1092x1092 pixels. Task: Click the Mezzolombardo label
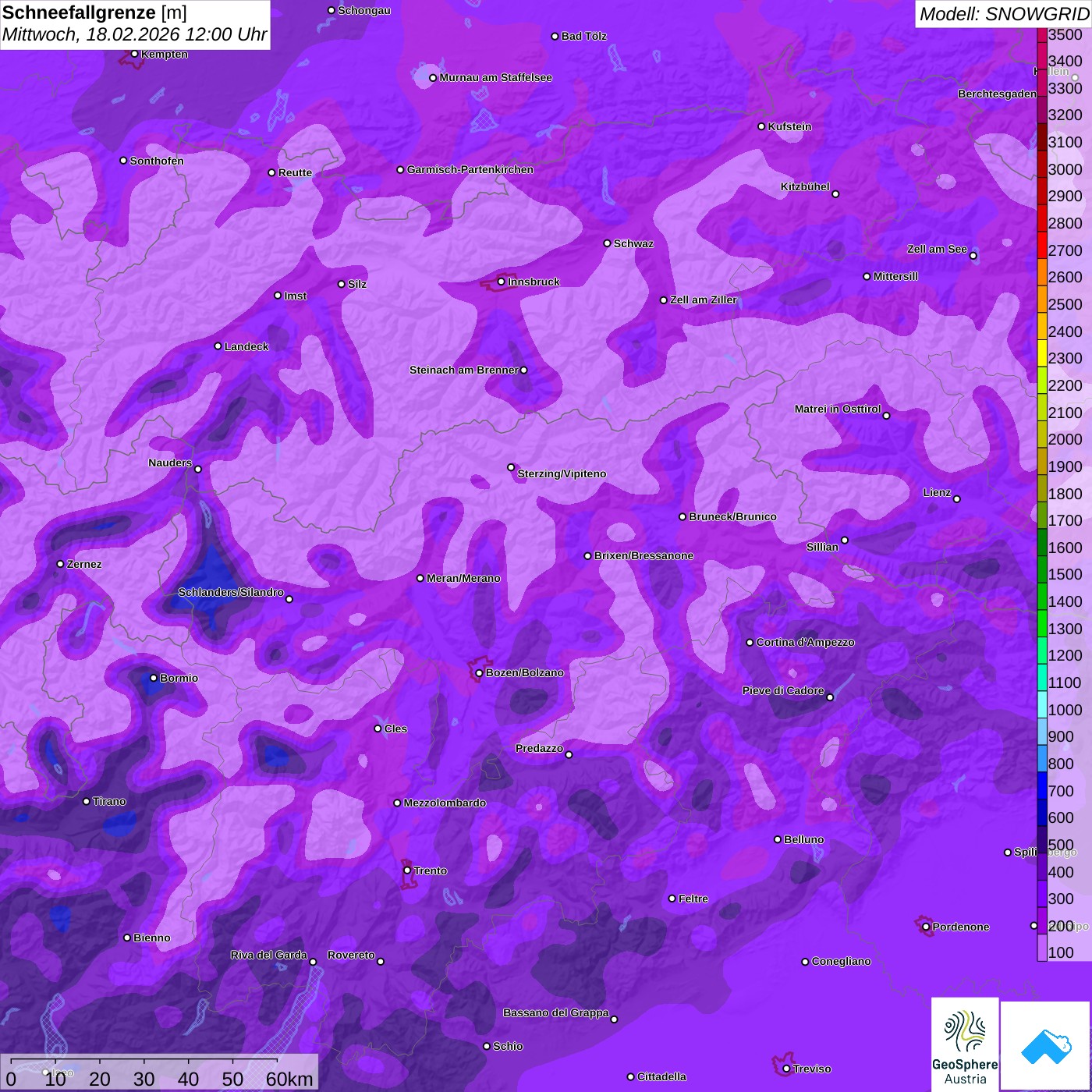coord(445,803)
